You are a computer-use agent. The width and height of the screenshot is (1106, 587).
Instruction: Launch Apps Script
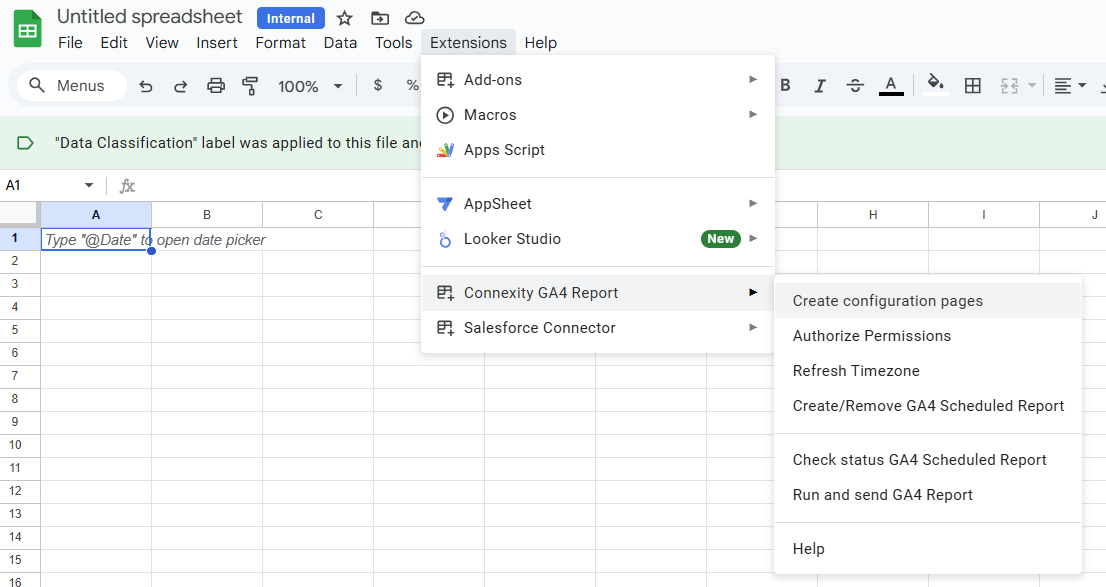tap(597, 150)
